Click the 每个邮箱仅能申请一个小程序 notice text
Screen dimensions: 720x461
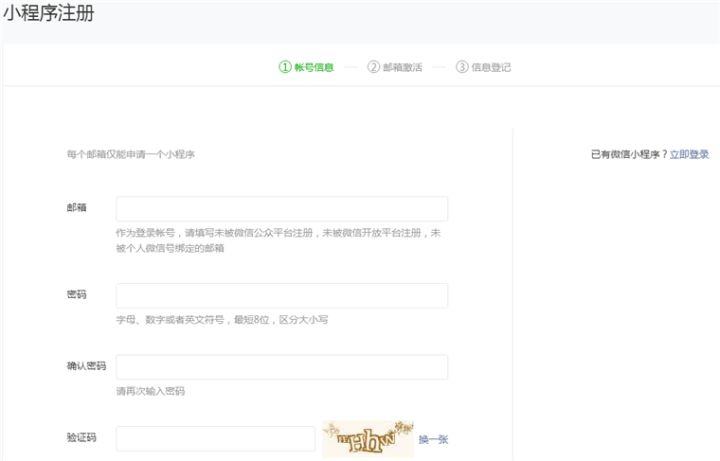click(130, 155)
